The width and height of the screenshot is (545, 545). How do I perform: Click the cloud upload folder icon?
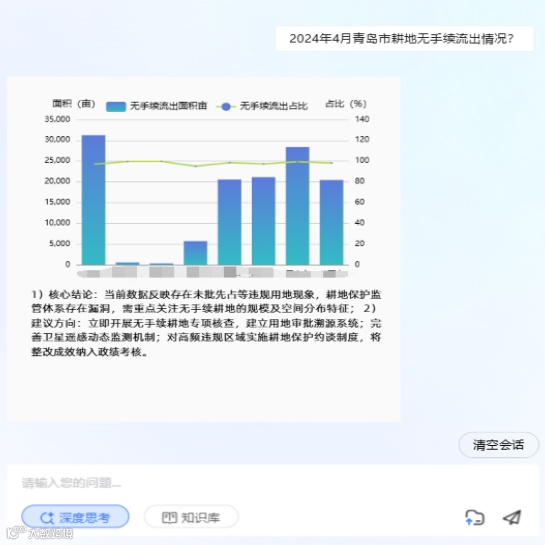(x=475, y=517)
